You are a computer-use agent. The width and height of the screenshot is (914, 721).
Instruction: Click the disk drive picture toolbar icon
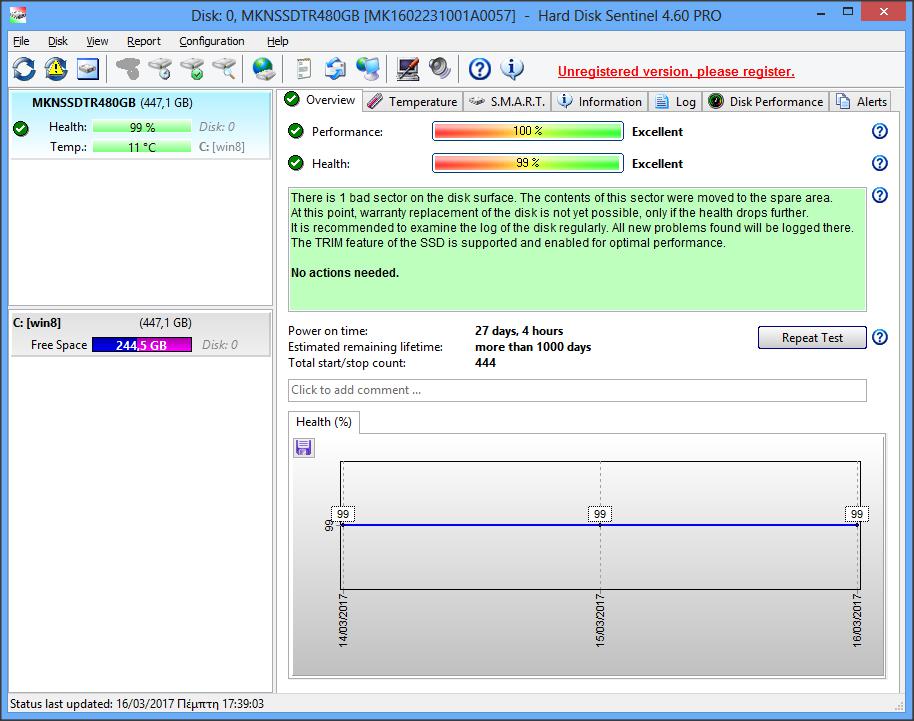point(87,69)
